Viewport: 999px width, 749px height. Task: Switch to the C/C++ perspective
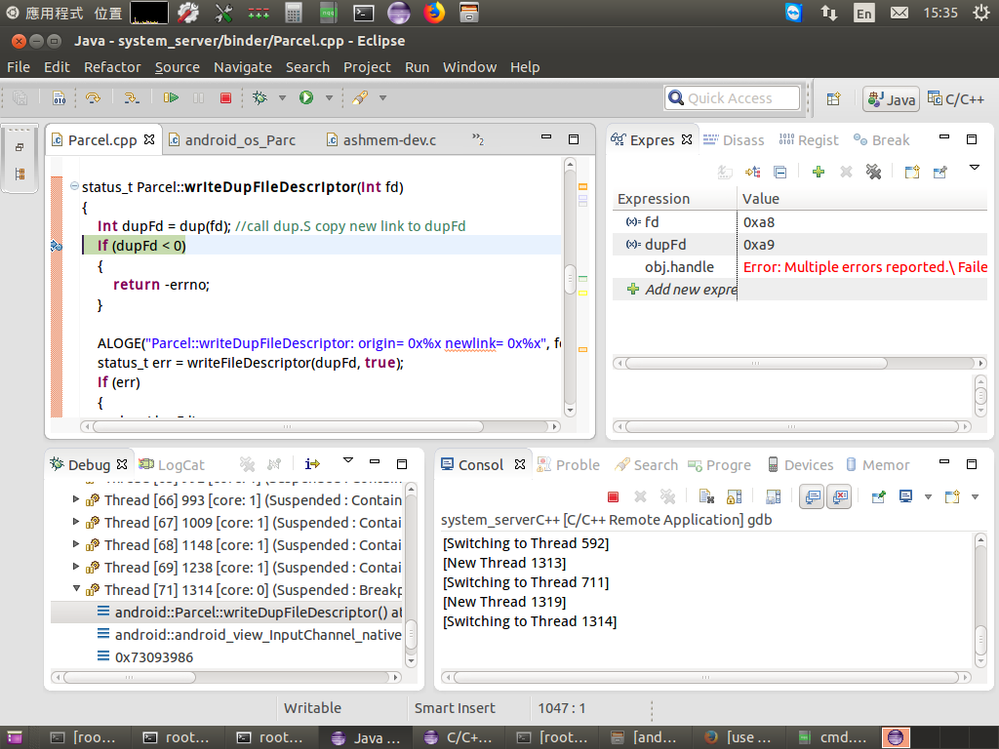(x=956, y=99)
